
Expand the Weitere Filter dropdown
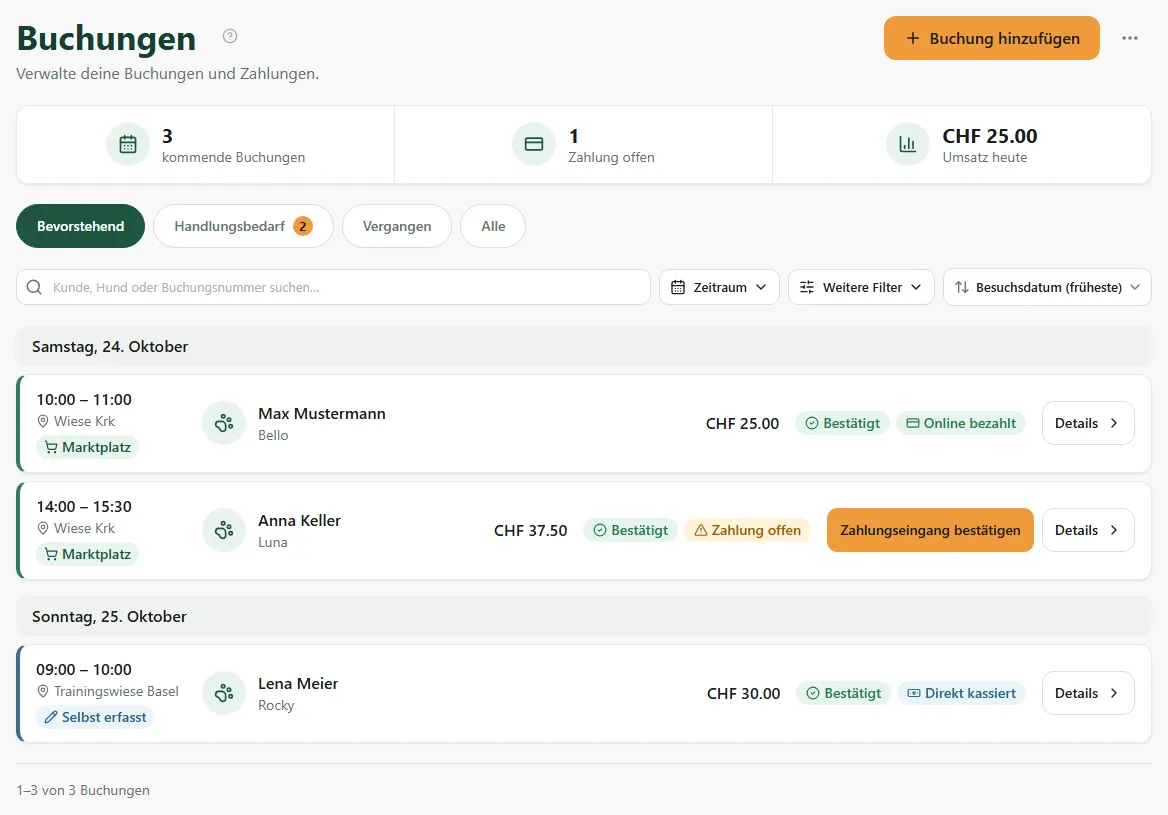point(861,288)
